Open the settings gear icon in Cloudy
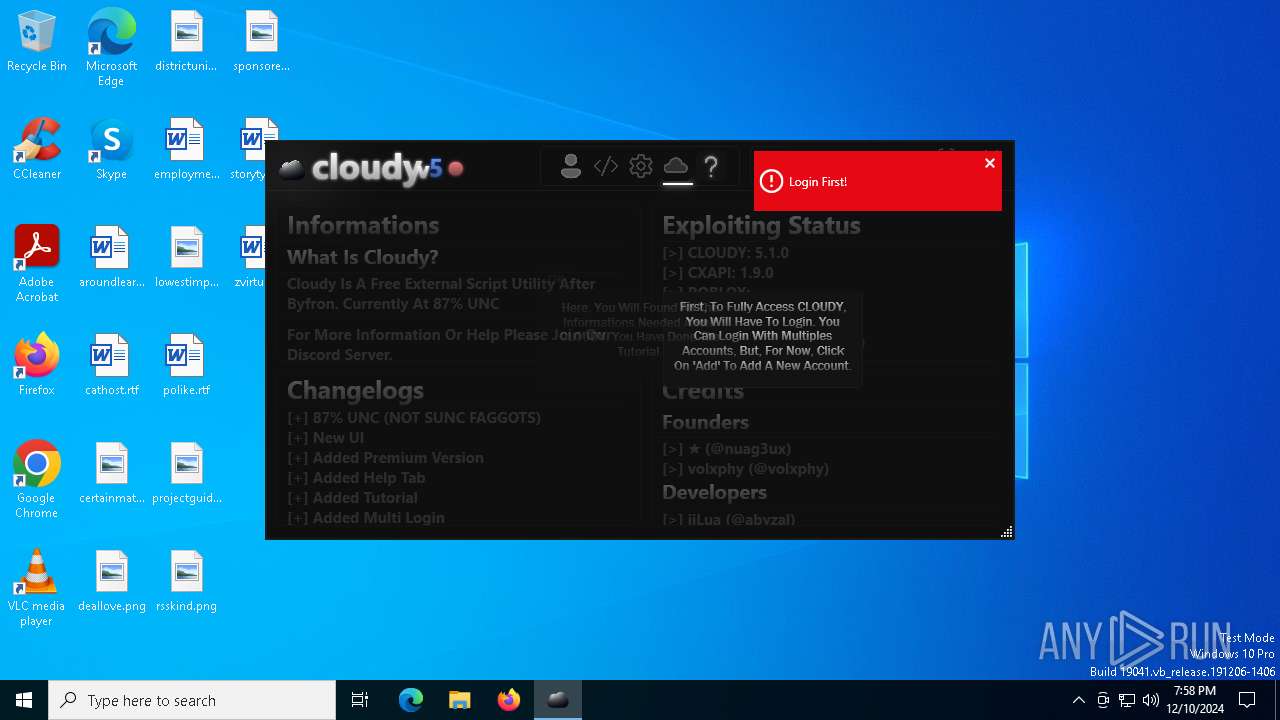The width and height of the screenshot is (1280, 720). coord(641,167)
